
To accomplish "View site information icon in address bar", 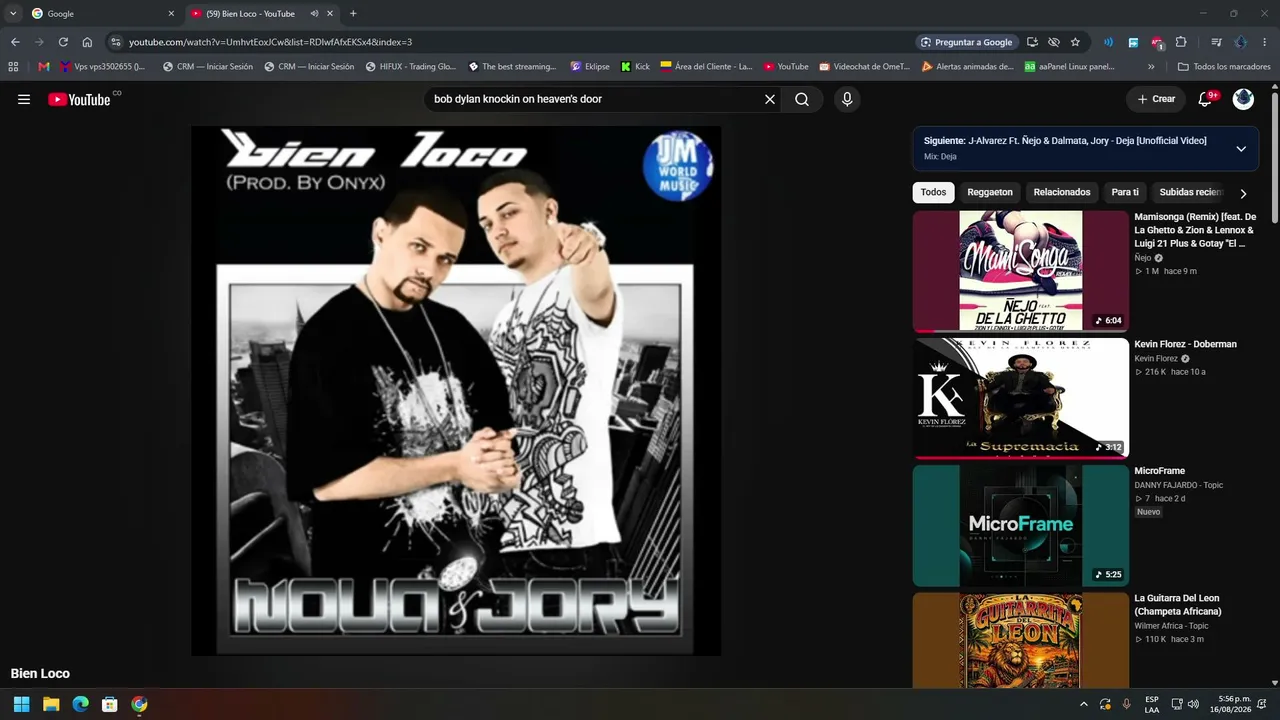I will [x=116, y=42].
